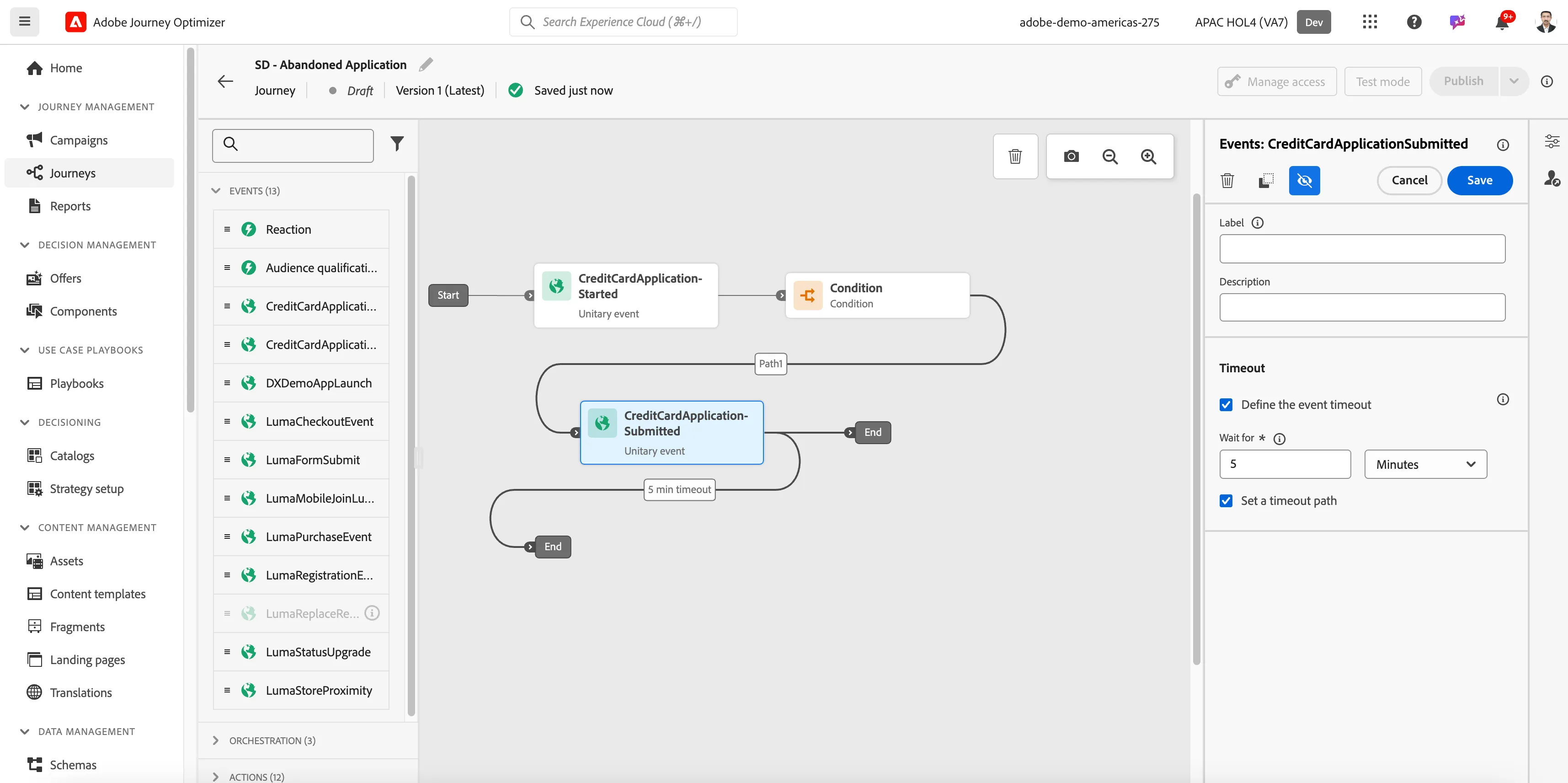The width and height of the screenshot is (1568, 783).
Task: Click Test mode button
Action: (x=1382, y=81)
